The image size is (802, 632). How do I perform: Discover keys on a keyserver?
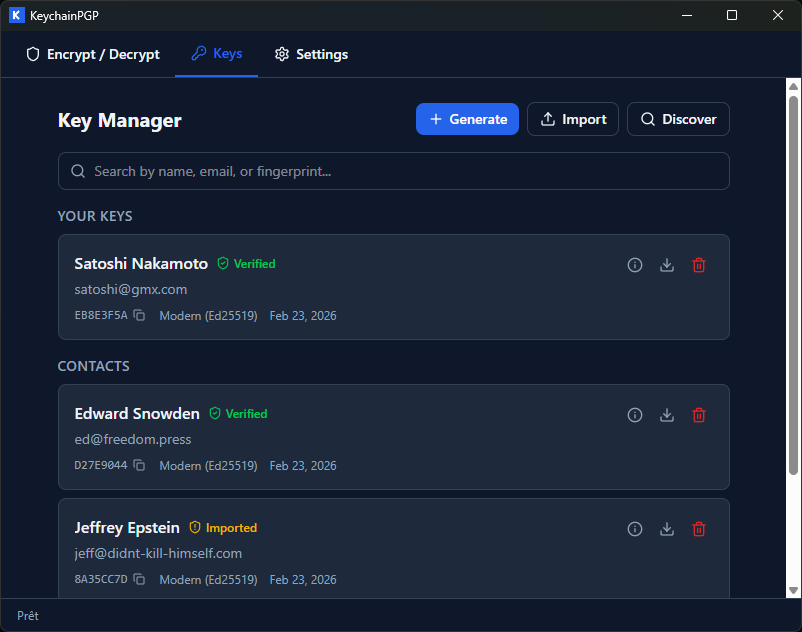point(678,119)
